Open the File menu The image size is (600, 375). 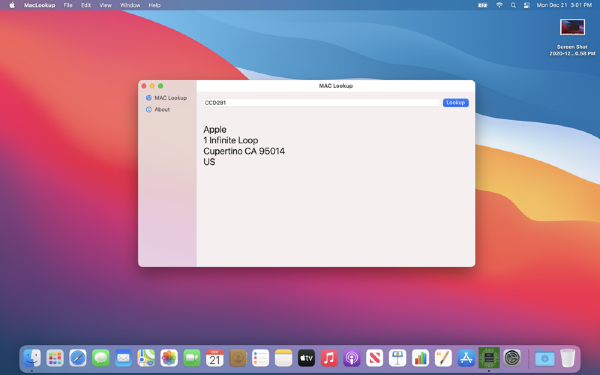coord(68,5)
